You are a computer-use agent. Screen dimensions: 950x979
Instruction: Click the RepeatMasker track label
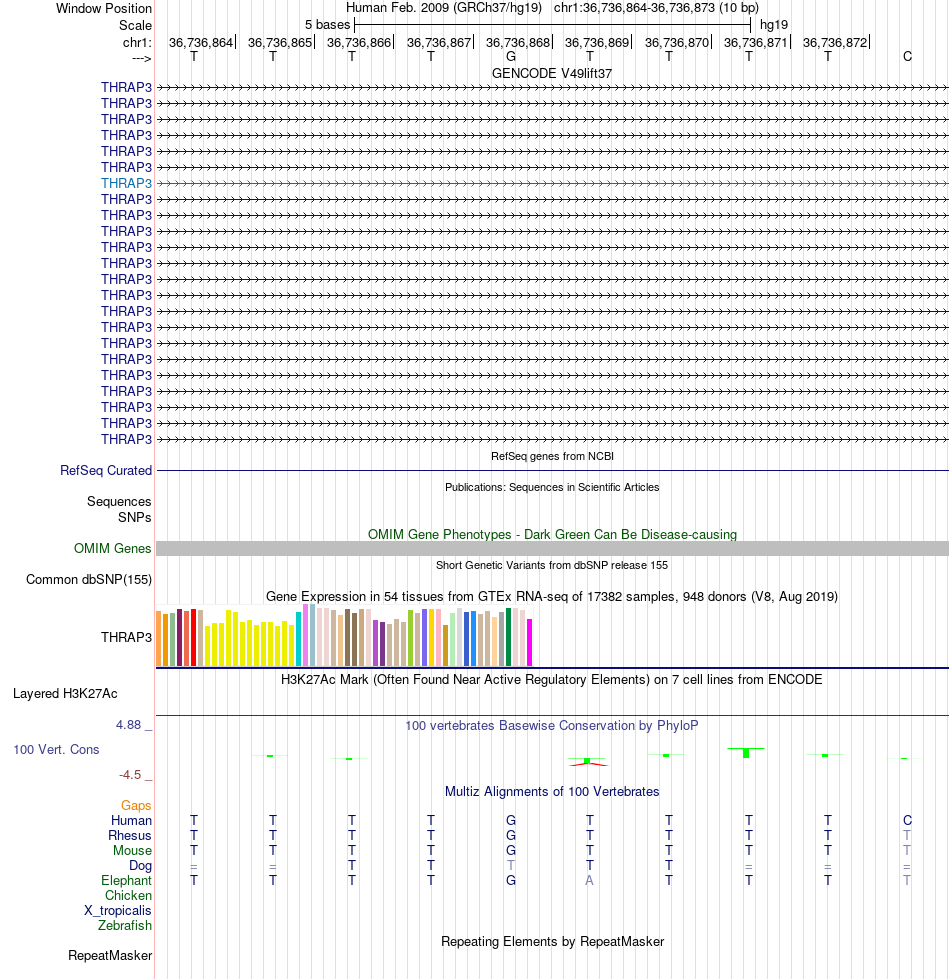pos(110,955)
